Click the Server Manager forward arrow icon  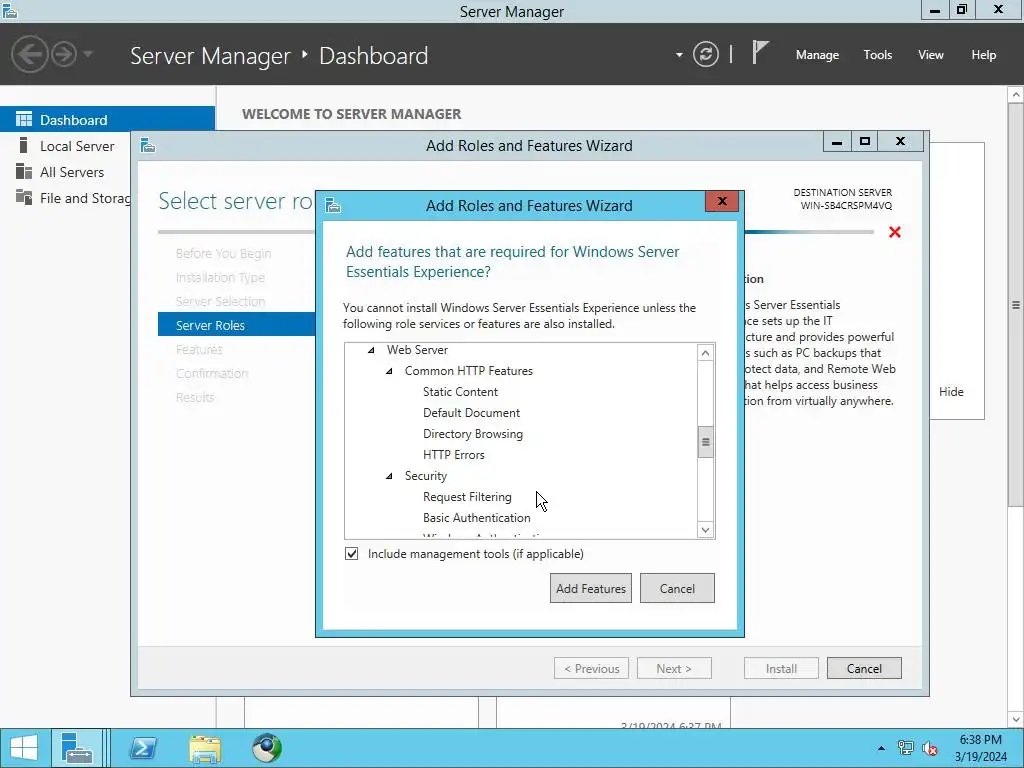(64, 54)
